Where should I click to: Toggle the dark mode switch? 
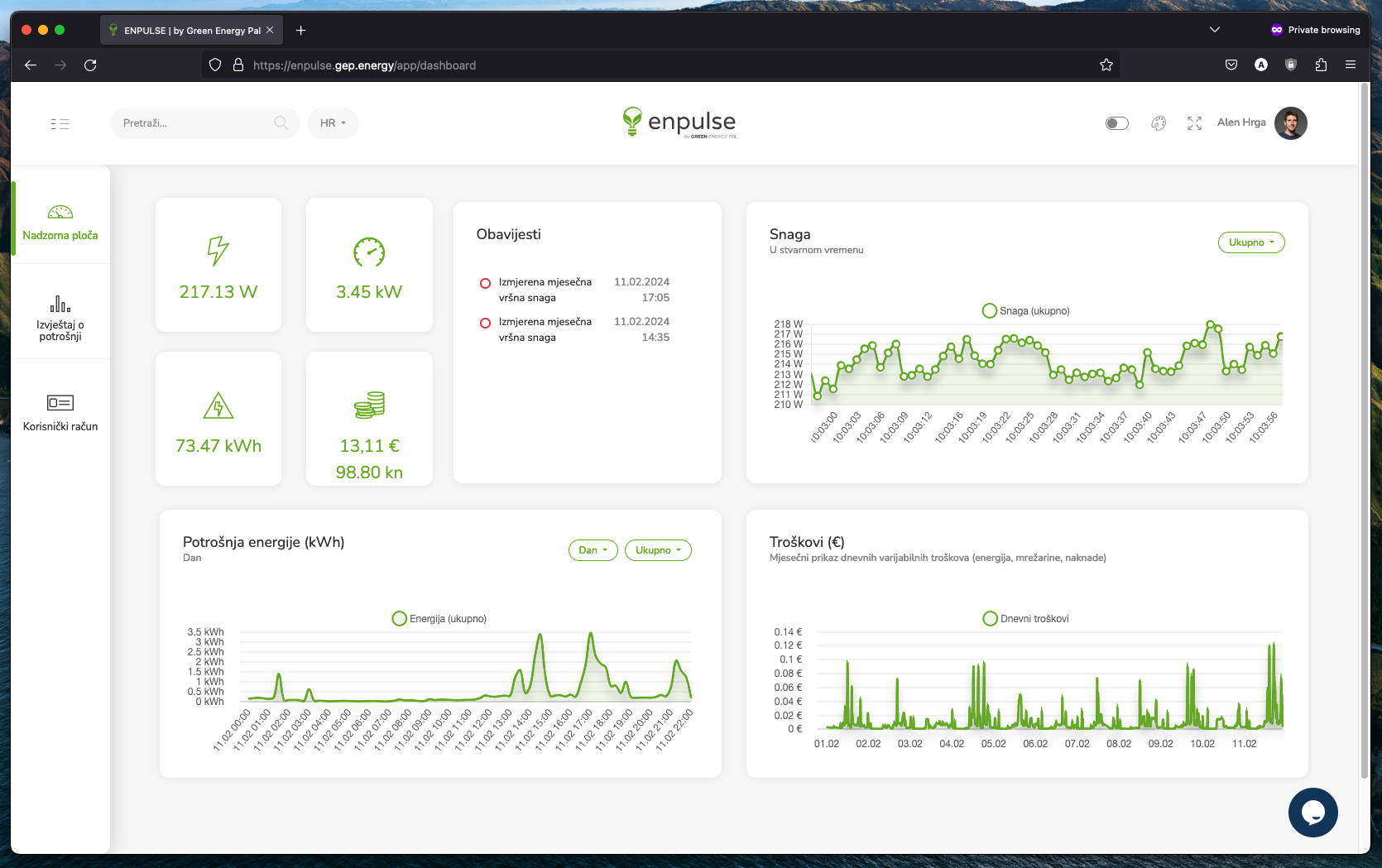point(1116,122)
